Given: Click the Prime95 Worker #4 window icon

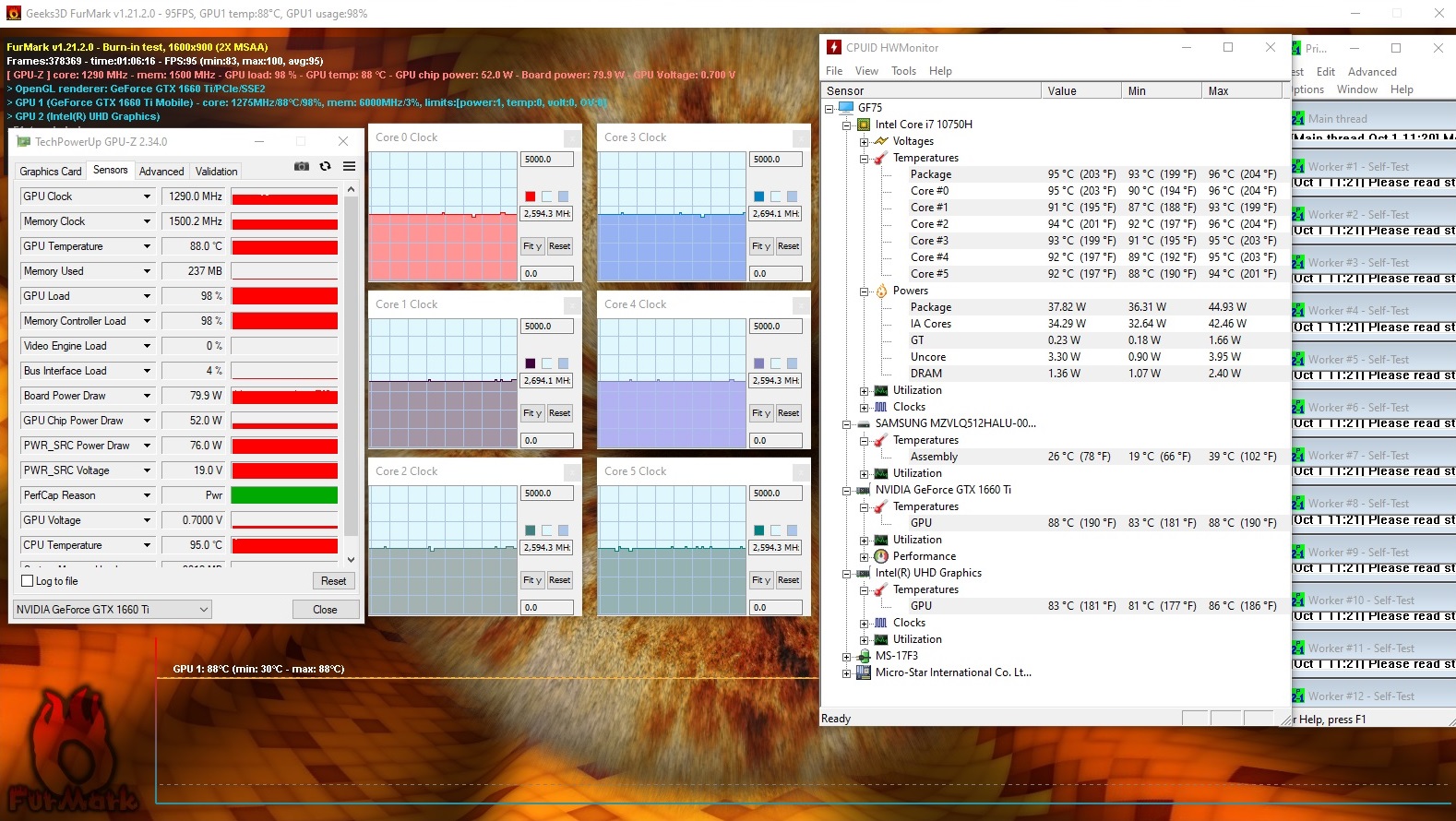Looking at the screenshot, I should coord(1298,311).
